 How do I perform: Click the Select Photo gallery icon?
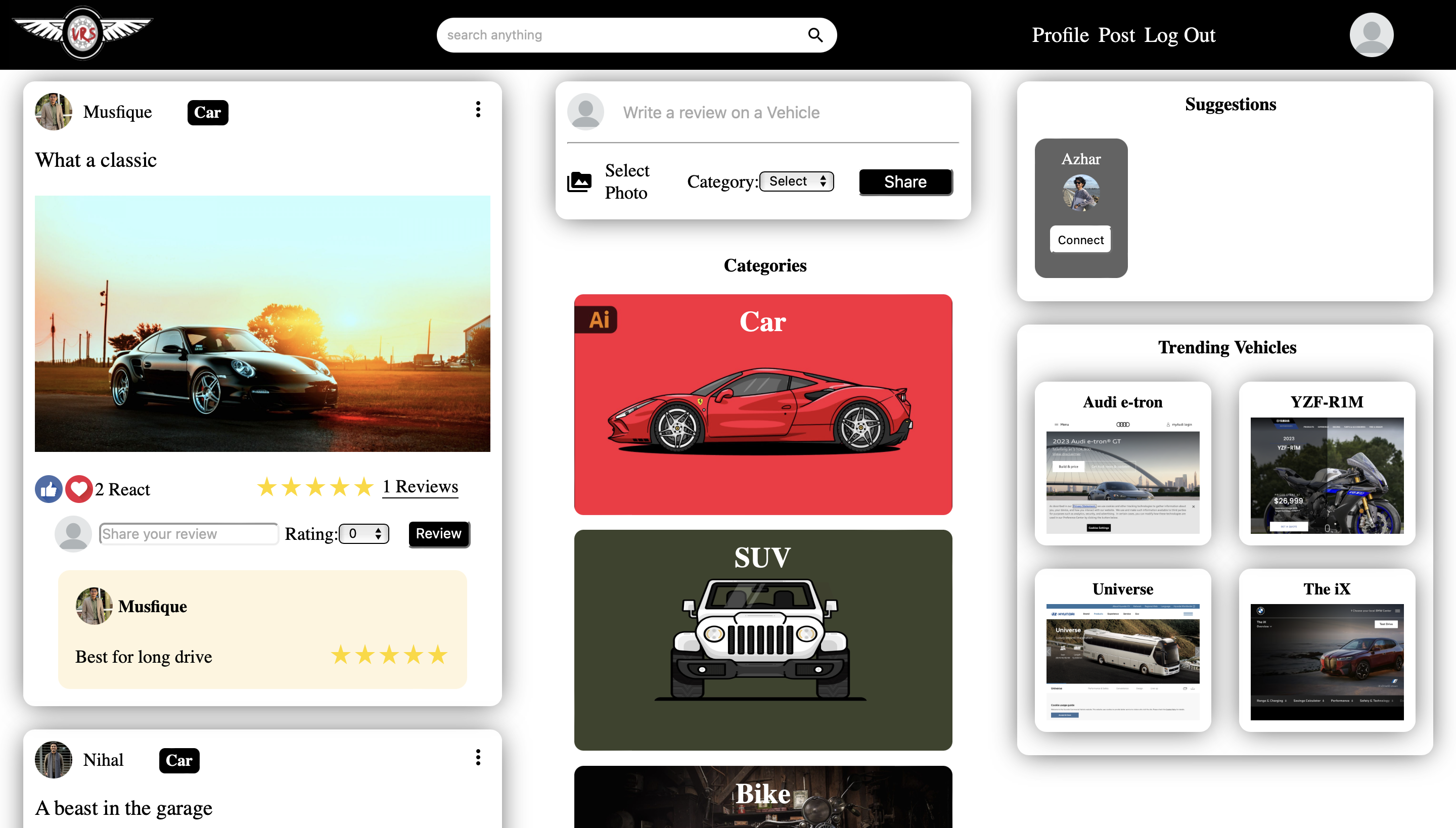tap(579, 182)
